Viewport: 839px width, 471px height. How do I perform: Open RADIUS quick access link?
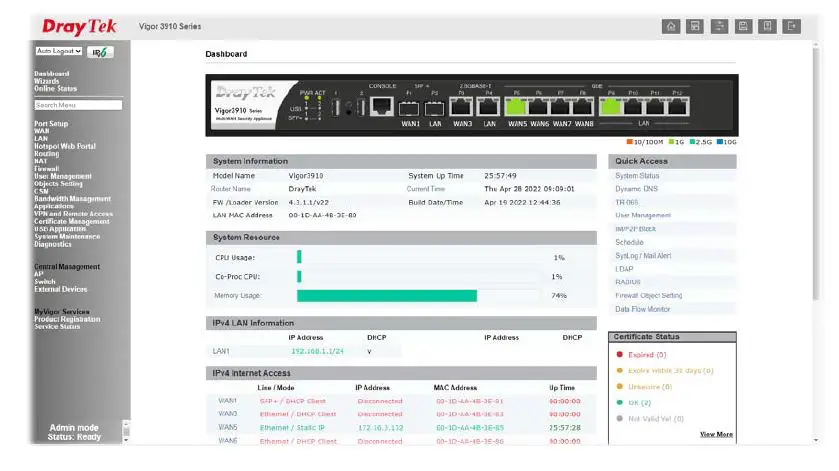(x=628, y=282)
